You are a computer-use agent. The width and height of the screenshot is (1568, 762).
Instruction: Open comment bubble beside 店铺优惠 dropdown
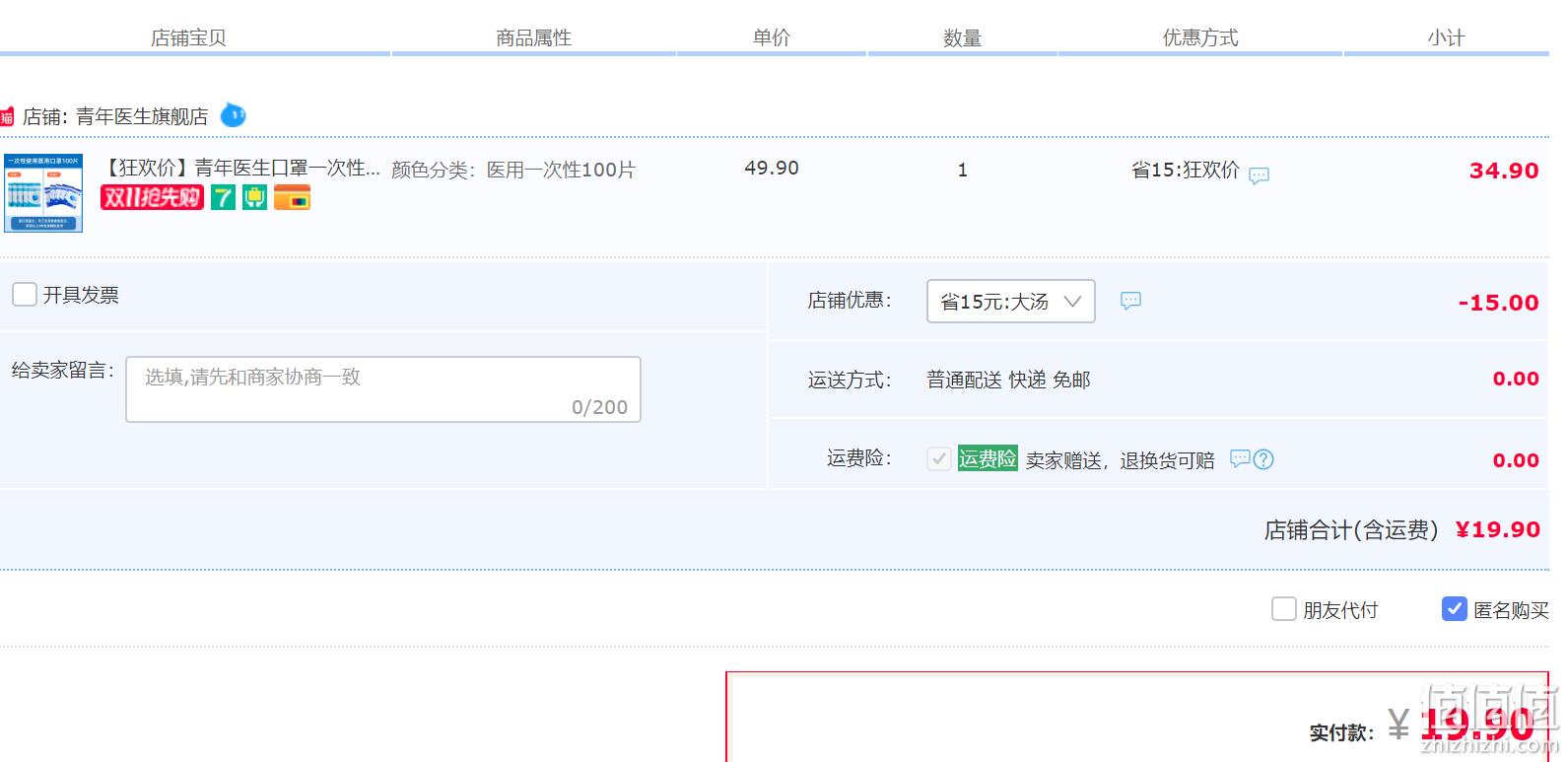1130,300
